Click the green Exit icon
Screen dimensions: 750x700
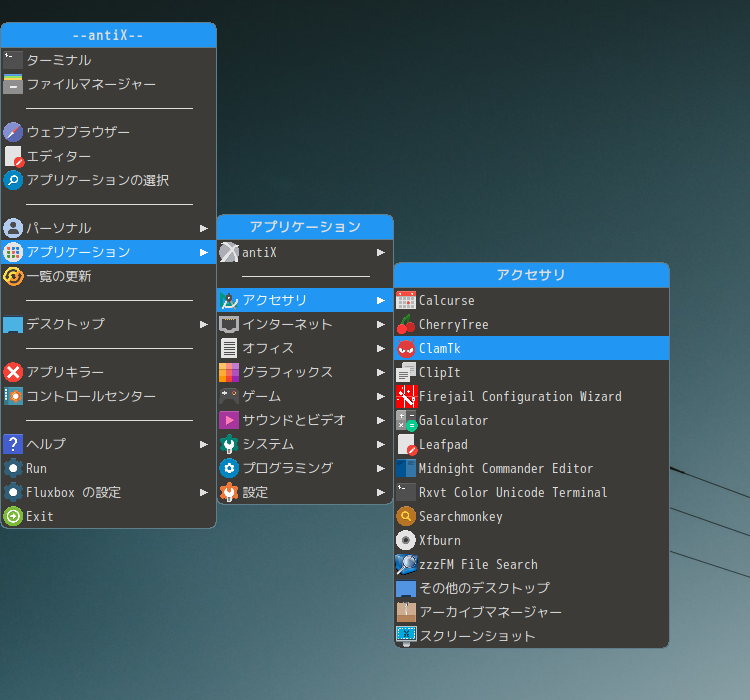13,516
